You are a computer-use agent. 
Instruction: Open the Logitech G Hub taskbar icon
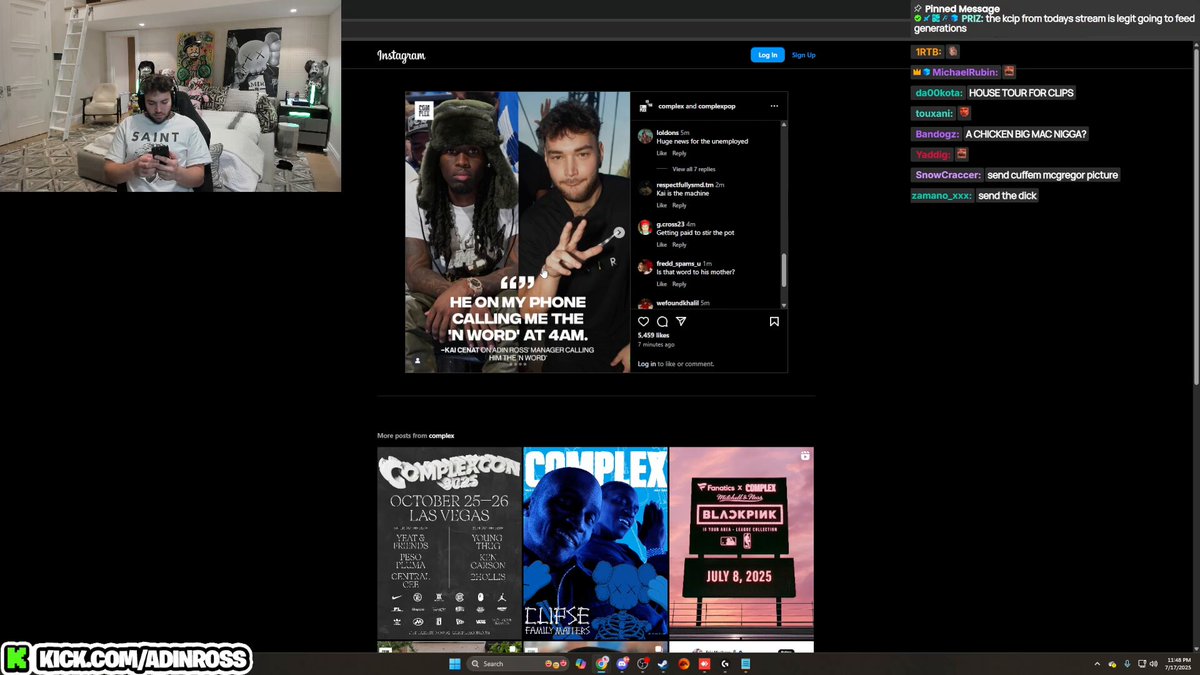(x=725, y=664)
